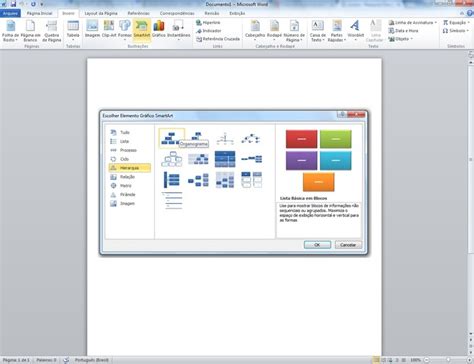Click the Indicador bookmark button

209,31
